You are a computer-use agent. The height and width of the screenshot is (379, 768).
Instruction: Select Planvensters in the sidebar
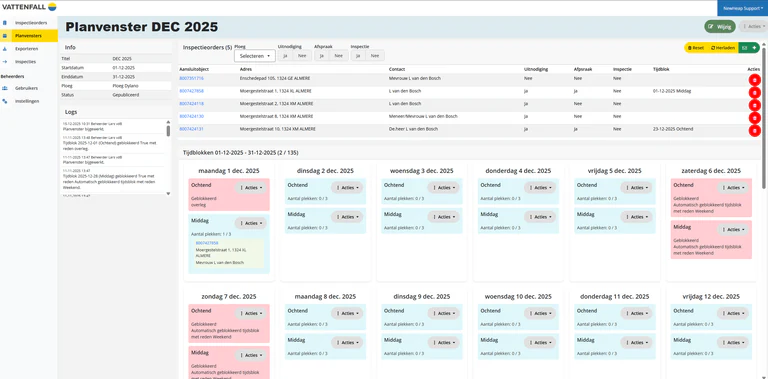coord(29,36)
